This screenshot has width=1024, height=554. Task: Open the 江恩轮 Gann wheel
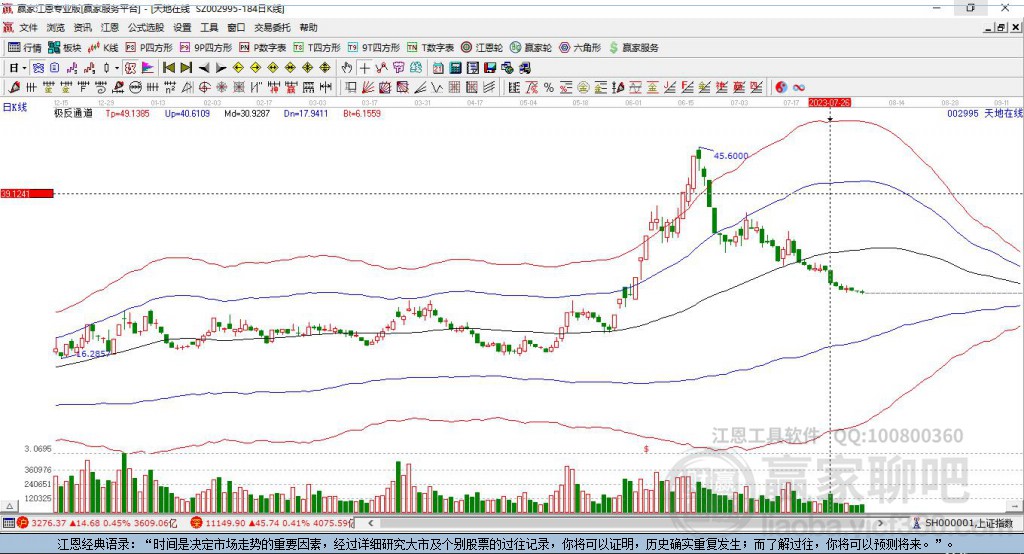click(x=481, y=48)
